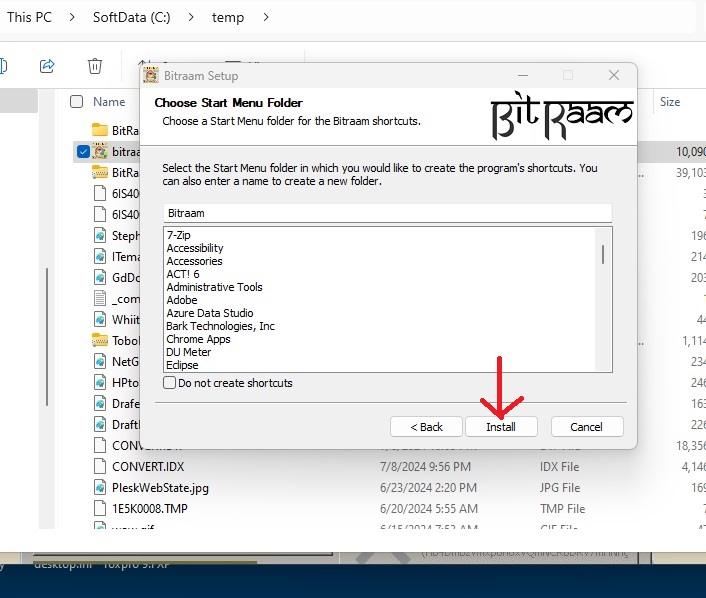Click 'This PC' in the address bar

(29, 17)
